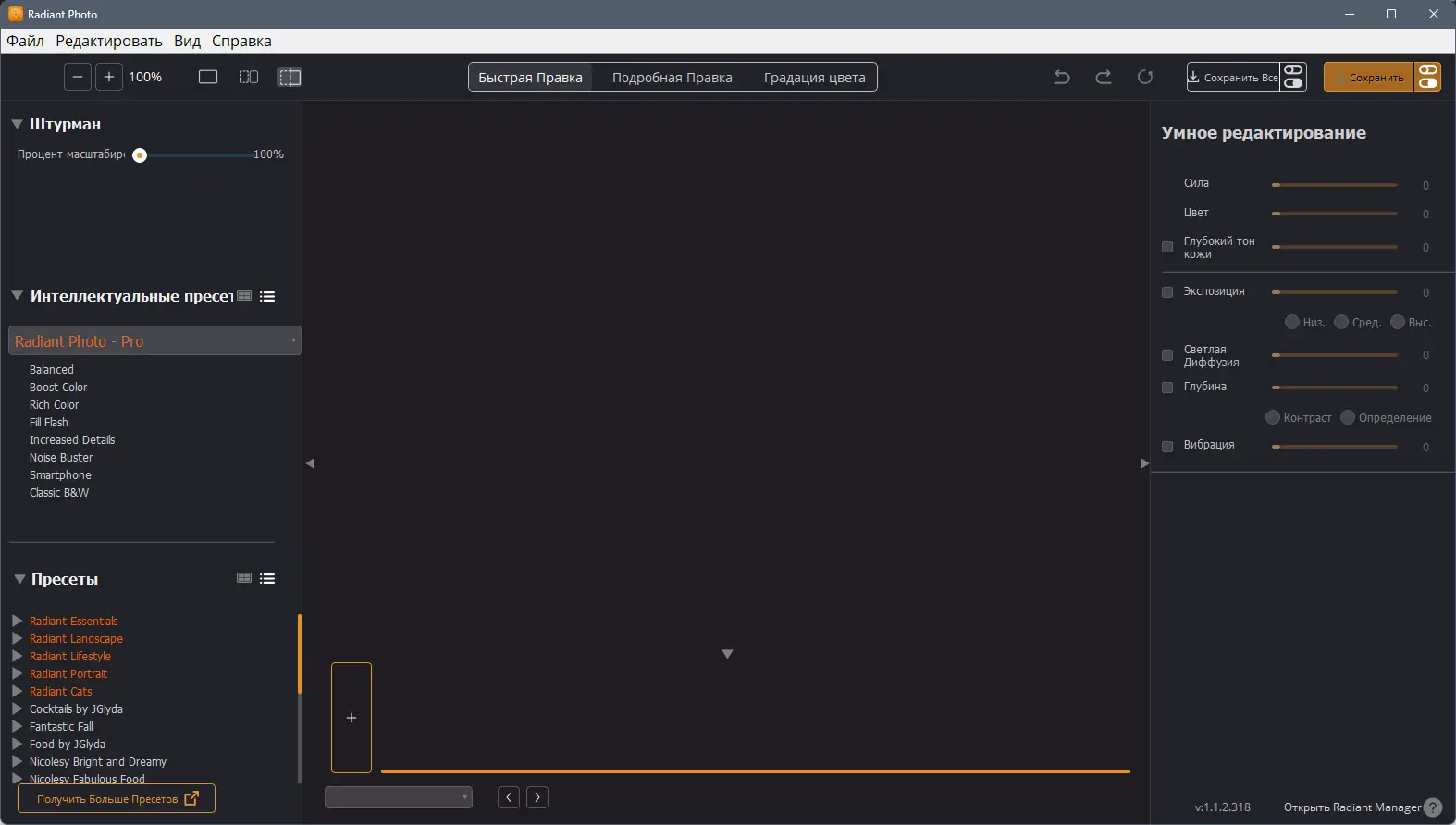Open save options icon beside Сохранить
The height and width of the screenshot is (825, 1456).
click(x=1428, y=77)
